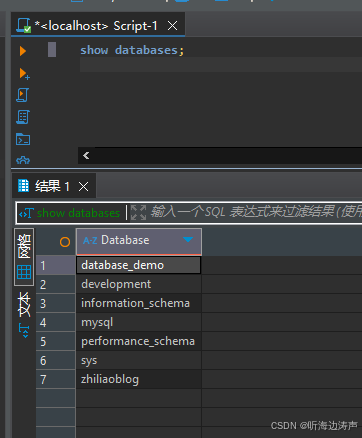This screenshot has width=362, height=438.
Task: Select row number 1 header
Action: pyautogui.click(x=56, y=265)
